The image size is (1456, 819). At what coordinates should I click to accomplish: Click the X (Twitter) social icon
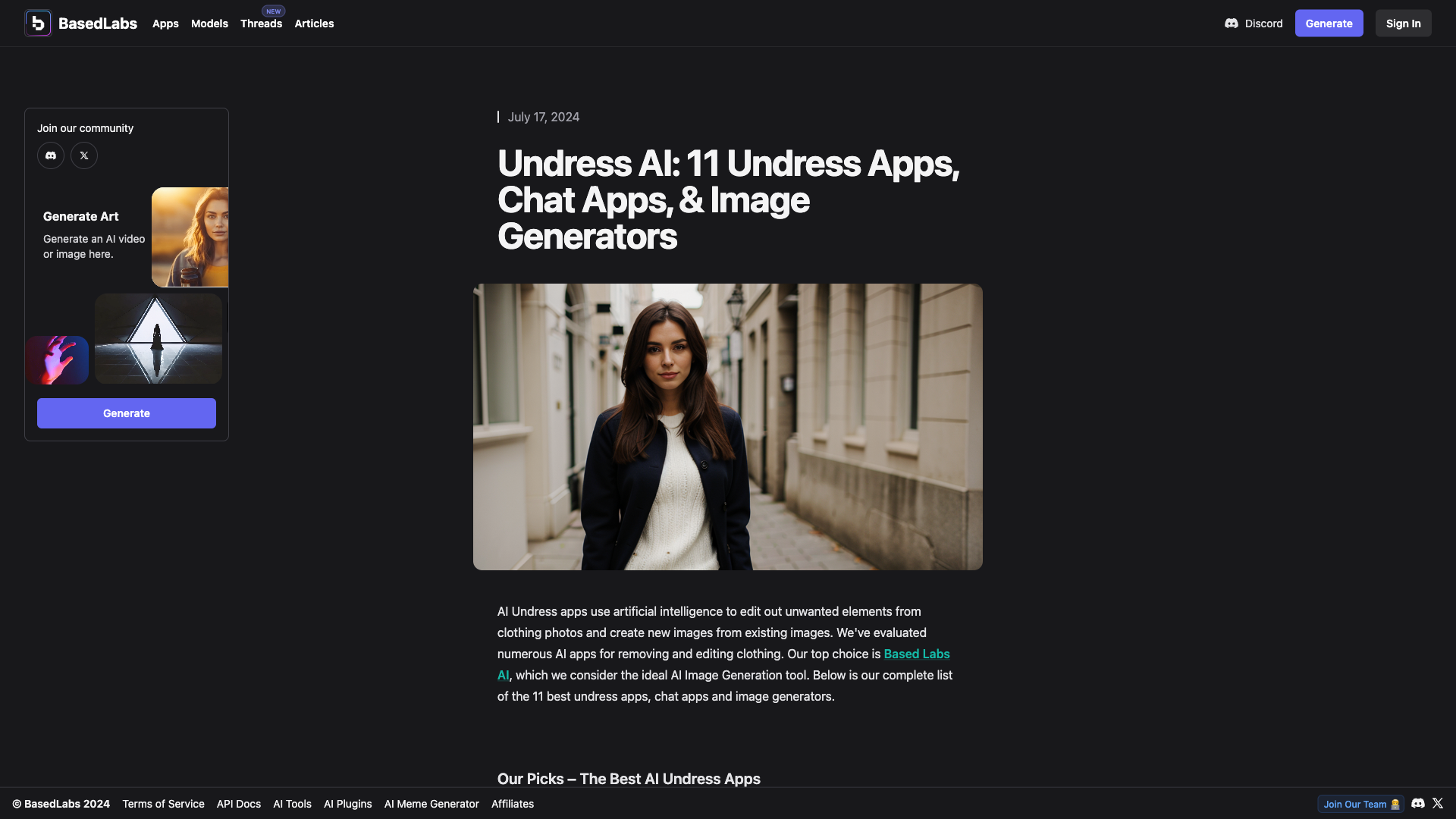[x=84, y=155]
